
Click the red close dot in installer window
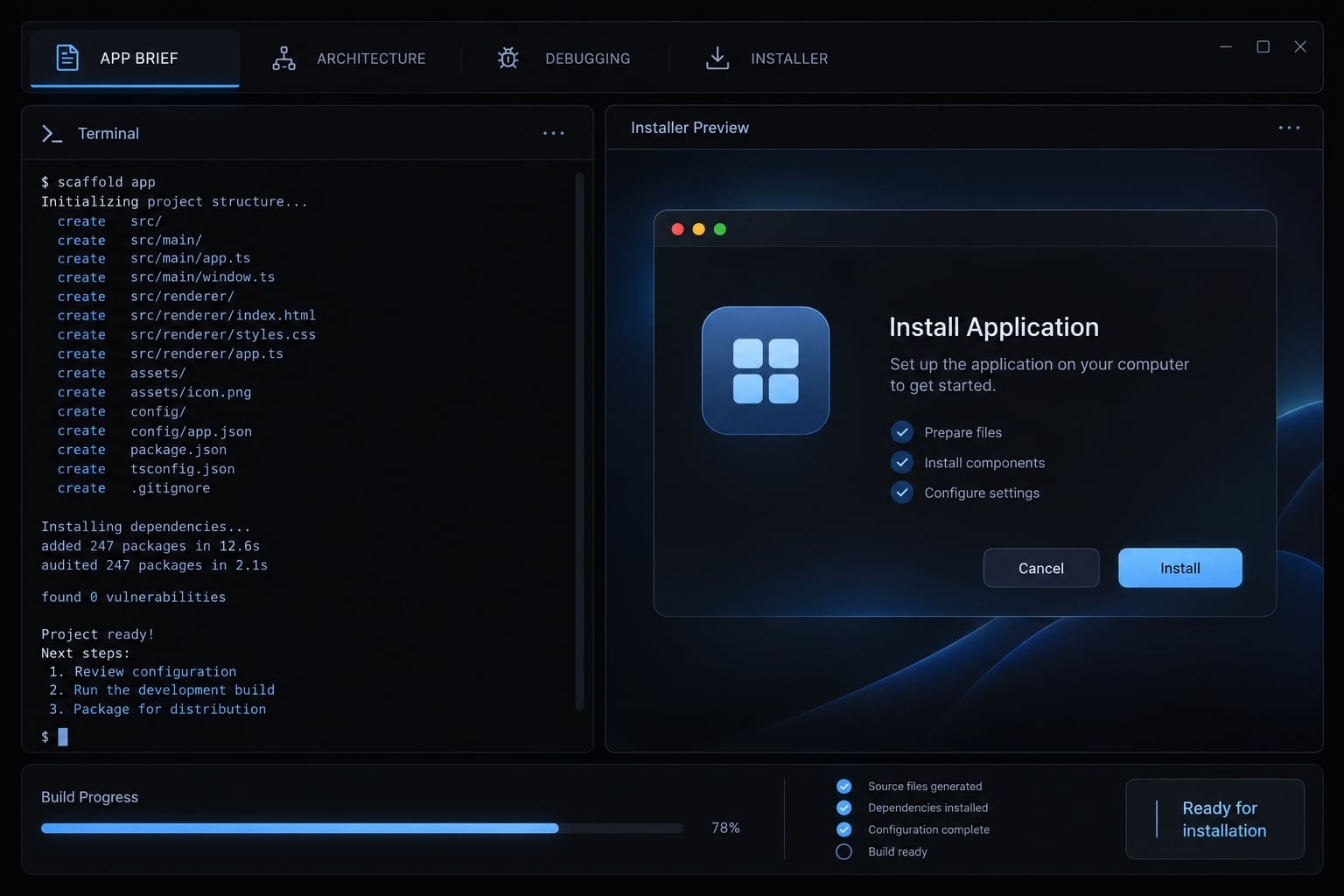coord(677,229)
